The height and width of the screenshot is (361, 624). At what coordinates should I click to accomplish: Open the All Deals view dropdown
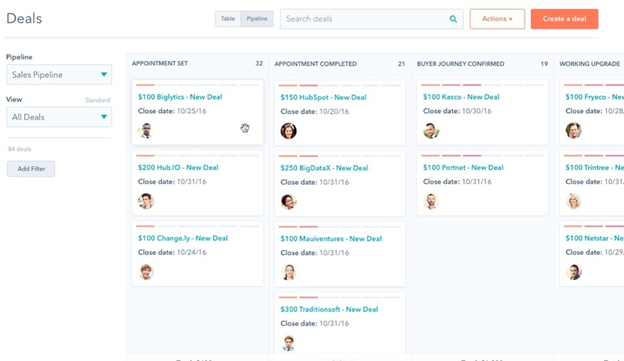point(59,117)
